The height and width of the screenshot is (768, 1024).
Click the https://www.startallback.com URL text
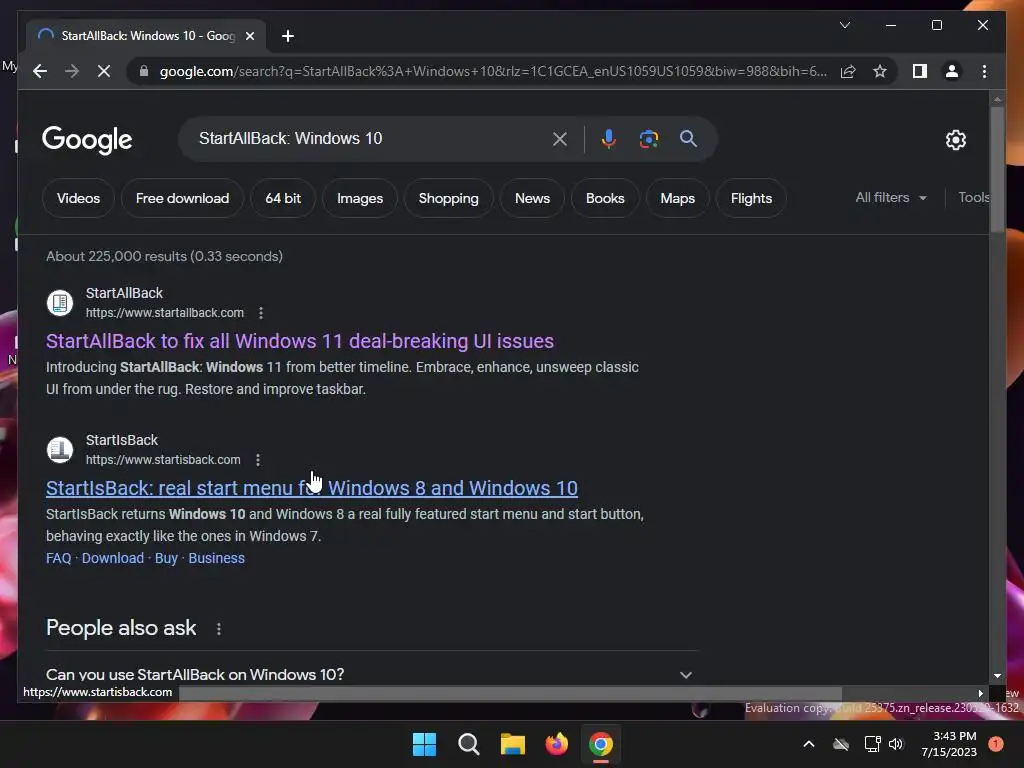165,313
